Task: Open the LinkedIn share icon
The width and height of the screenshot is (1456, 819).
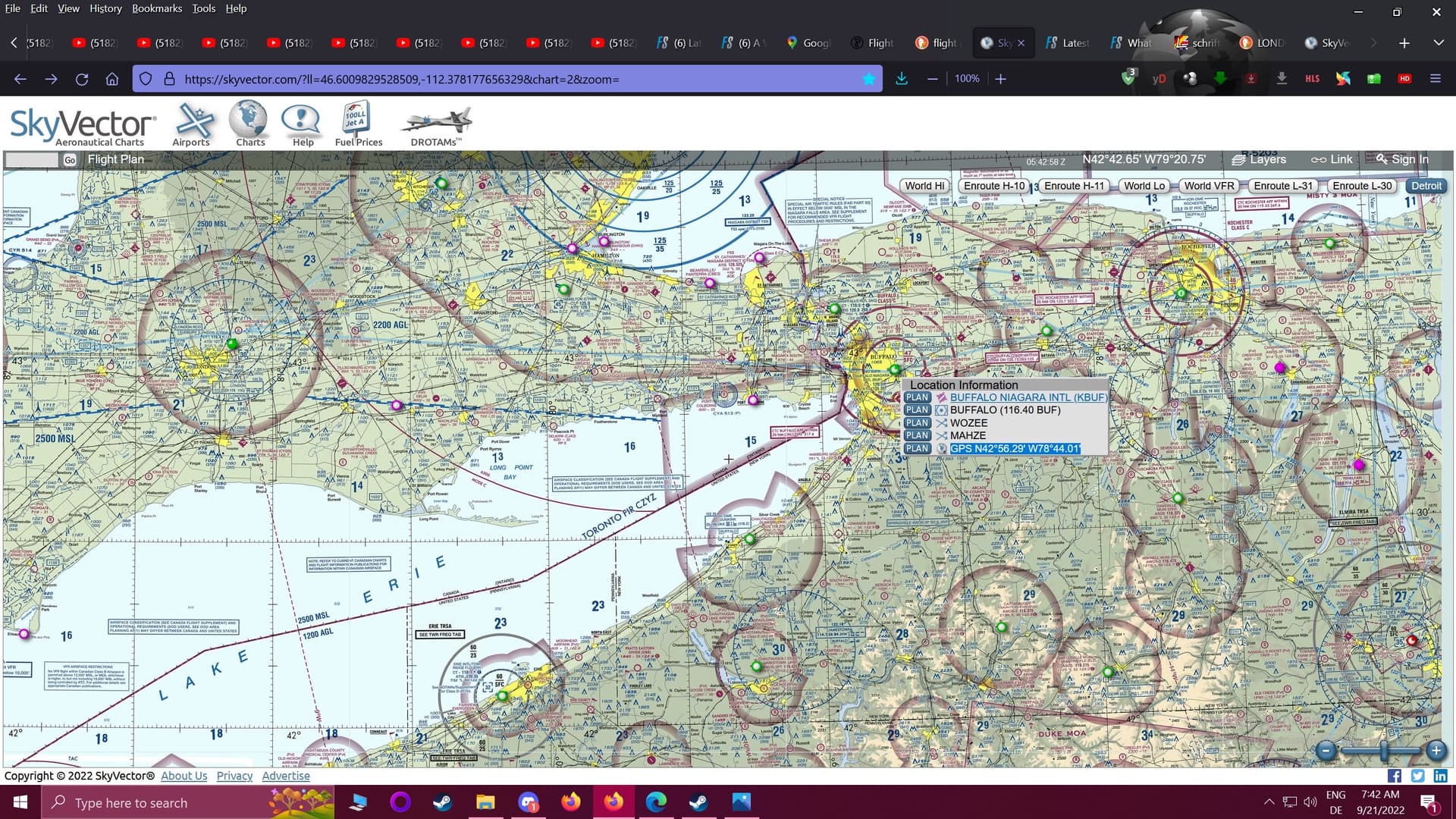Action: tap(1440, 776)
